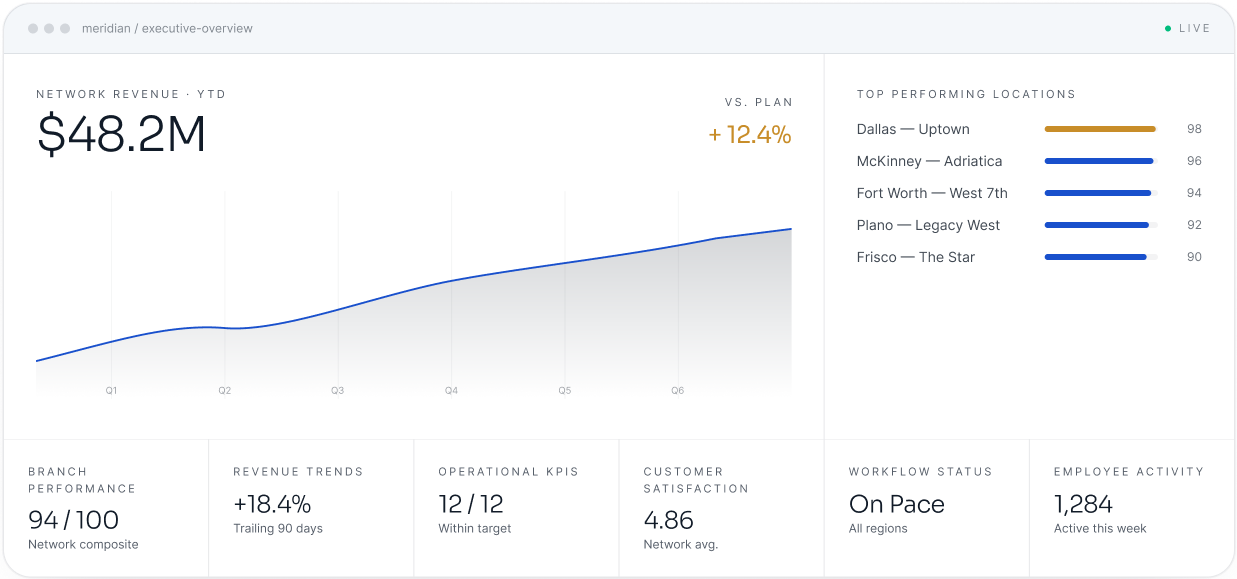
Task: Click the Q5 axis label
Action: click(565, 391)
